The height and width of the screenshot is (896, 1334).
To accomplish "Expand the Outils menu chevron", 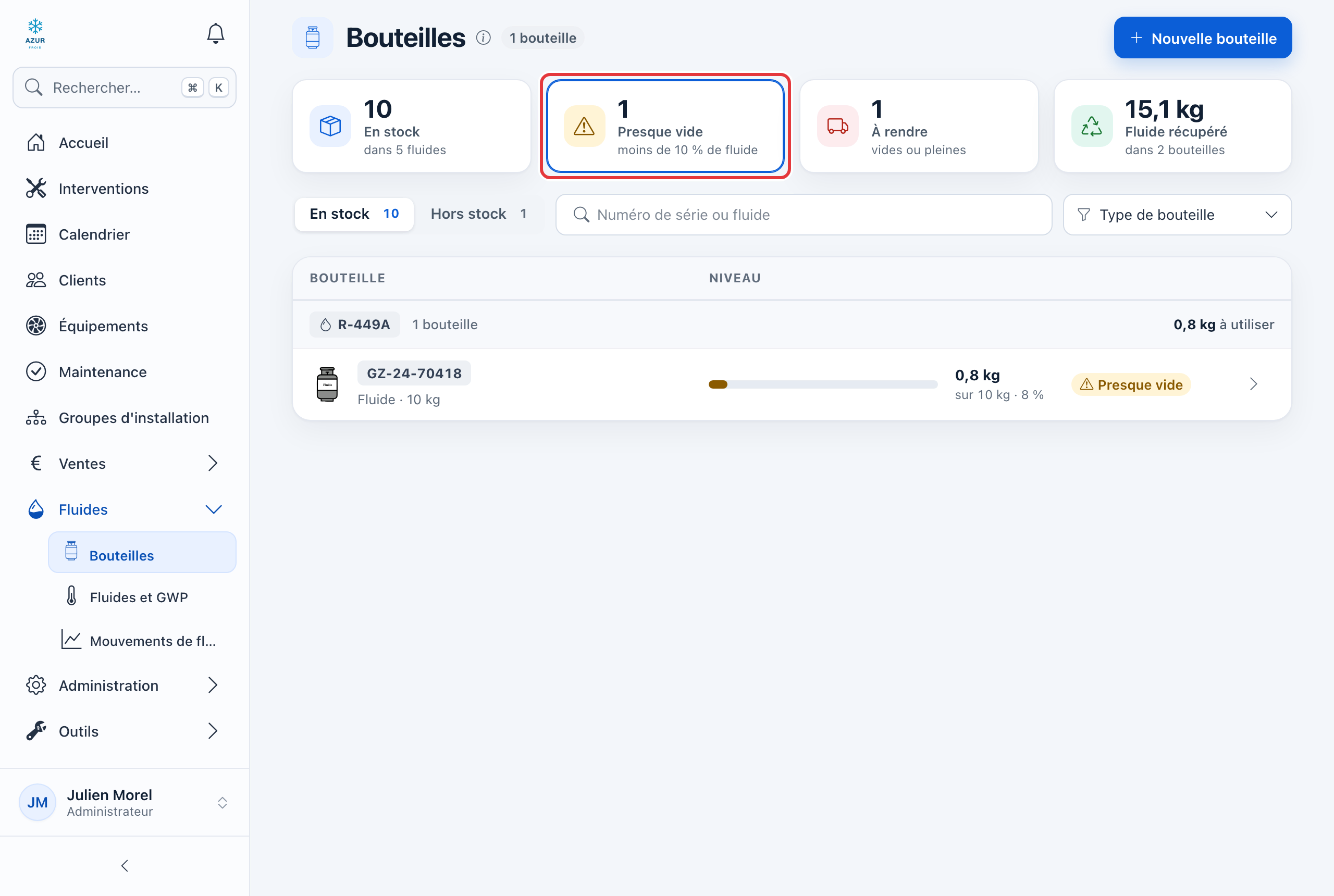I will click(213, 730).
